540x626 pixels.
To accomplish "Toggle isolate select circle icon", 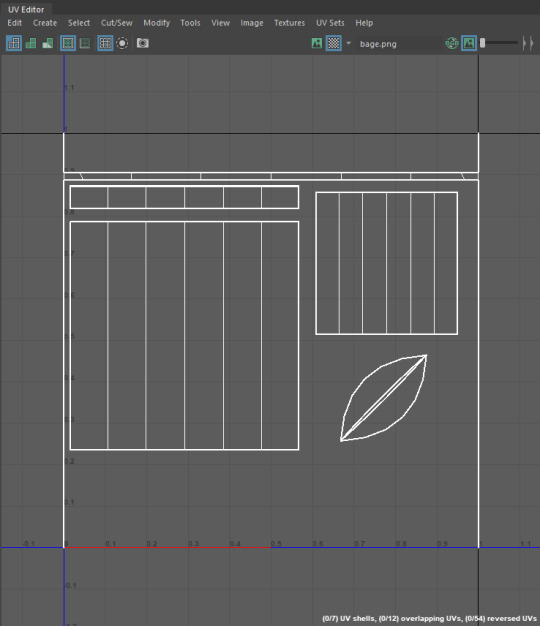I will [x=122, y=43].
